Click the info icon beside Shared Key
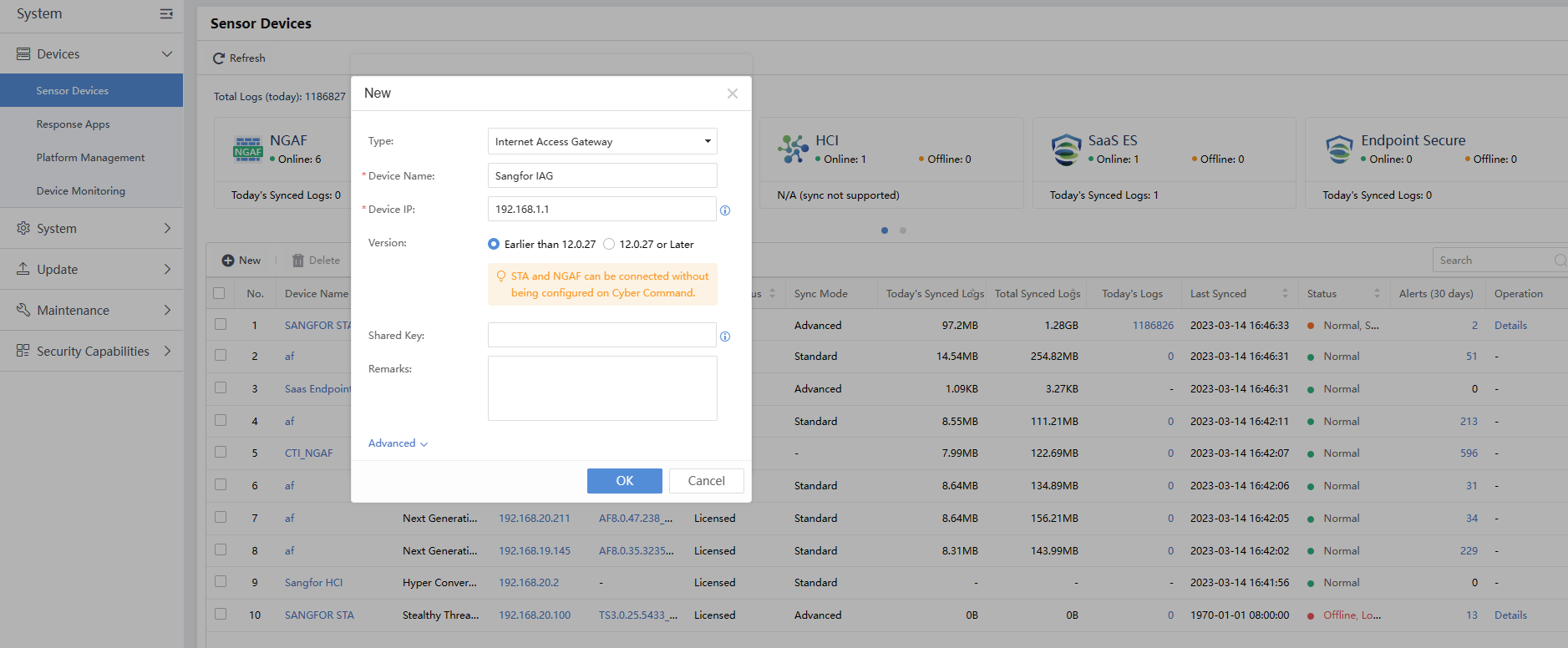Image resolution: width=1568 pixels, height=648 pixels. tap(725, 337)
